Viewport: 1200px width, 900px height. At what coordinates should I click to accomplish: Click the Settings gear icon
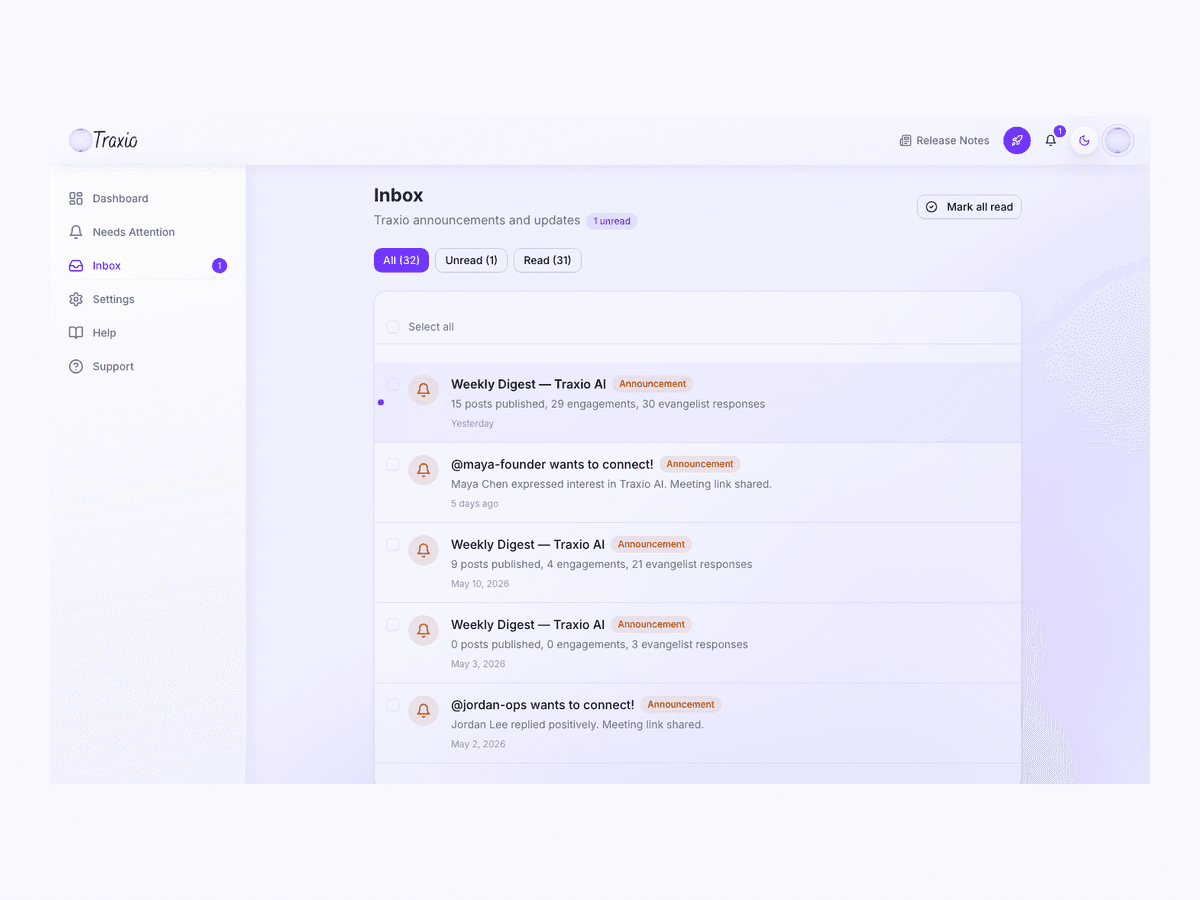76,299
